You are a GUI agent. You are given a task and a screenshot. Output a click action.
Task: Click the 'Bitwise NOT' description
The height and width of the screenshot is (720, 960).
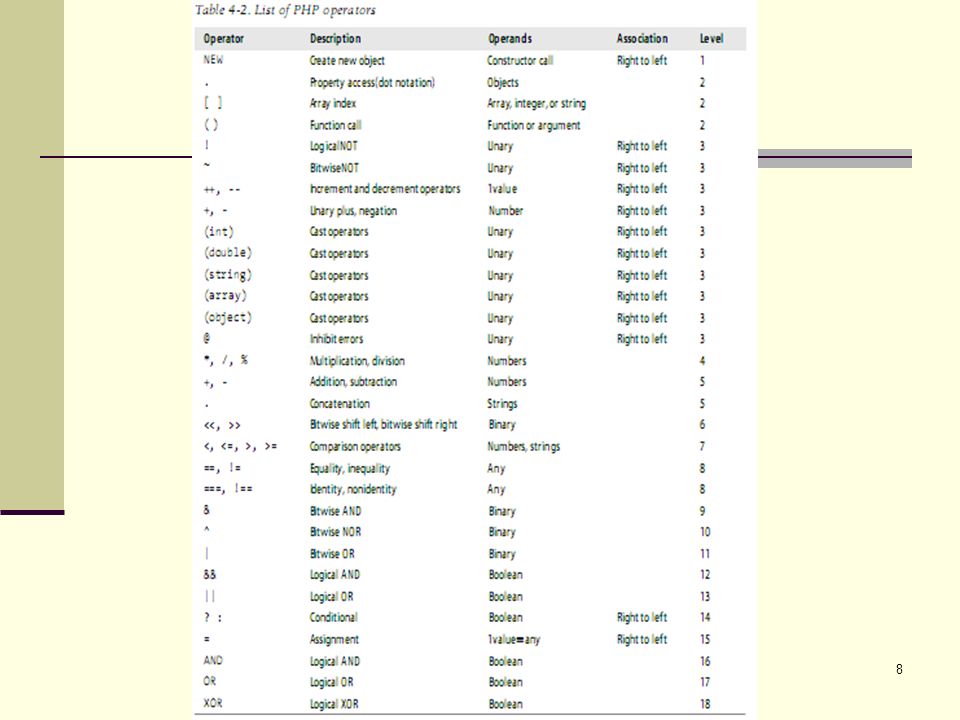click(334, 168)
